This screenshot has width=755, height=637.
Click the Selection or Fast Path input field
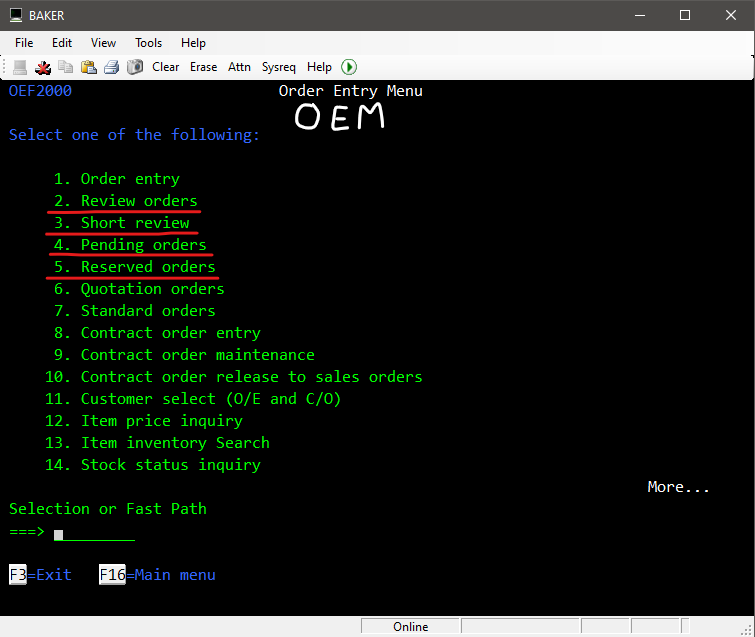pyautogui.click(x=94, y=532)
